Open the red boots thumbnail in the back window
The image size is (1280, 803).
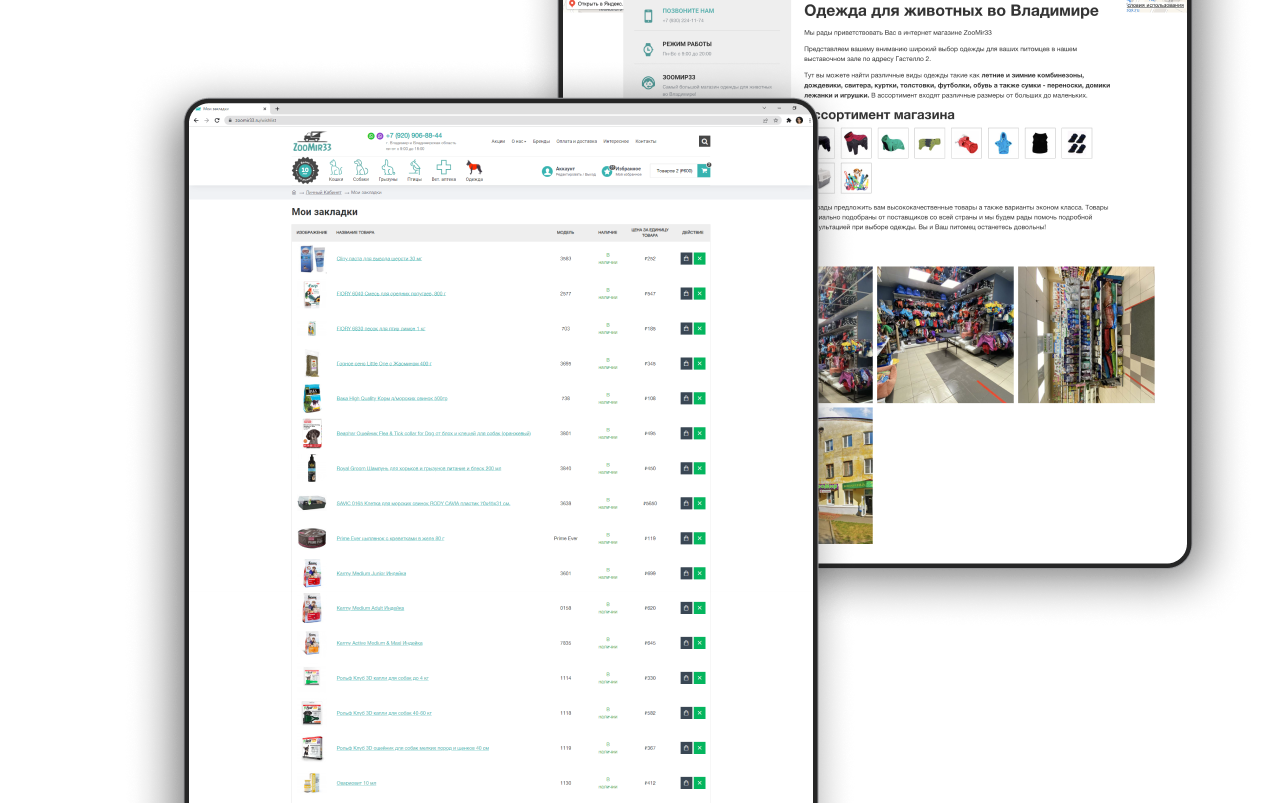point(966,143)
